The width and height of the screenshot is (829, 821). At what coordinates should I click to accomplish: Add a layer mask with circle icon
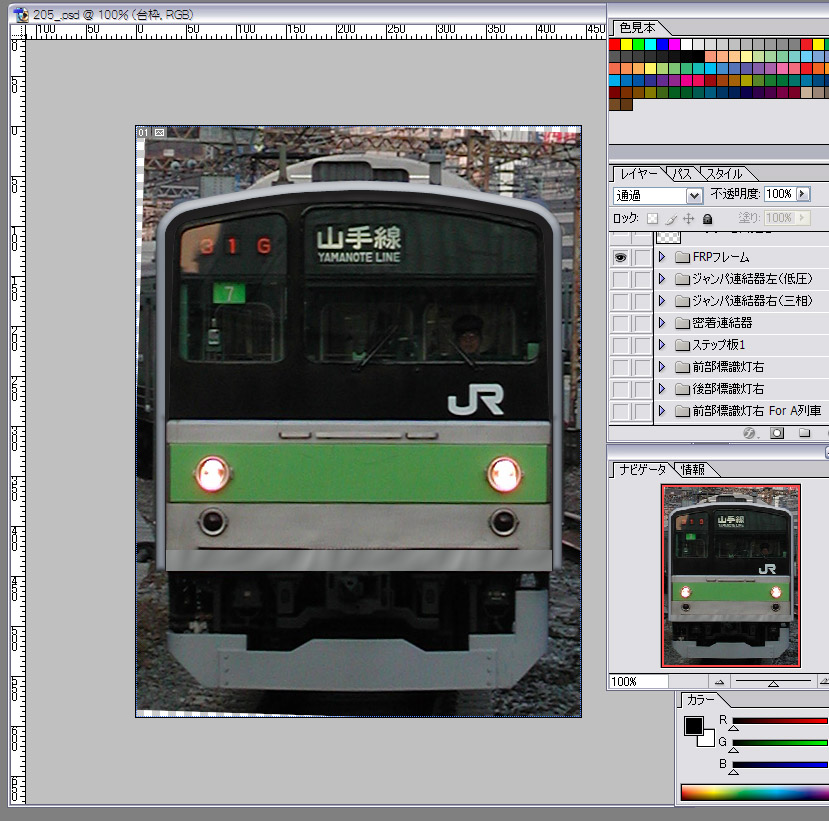tap(777, 433)
